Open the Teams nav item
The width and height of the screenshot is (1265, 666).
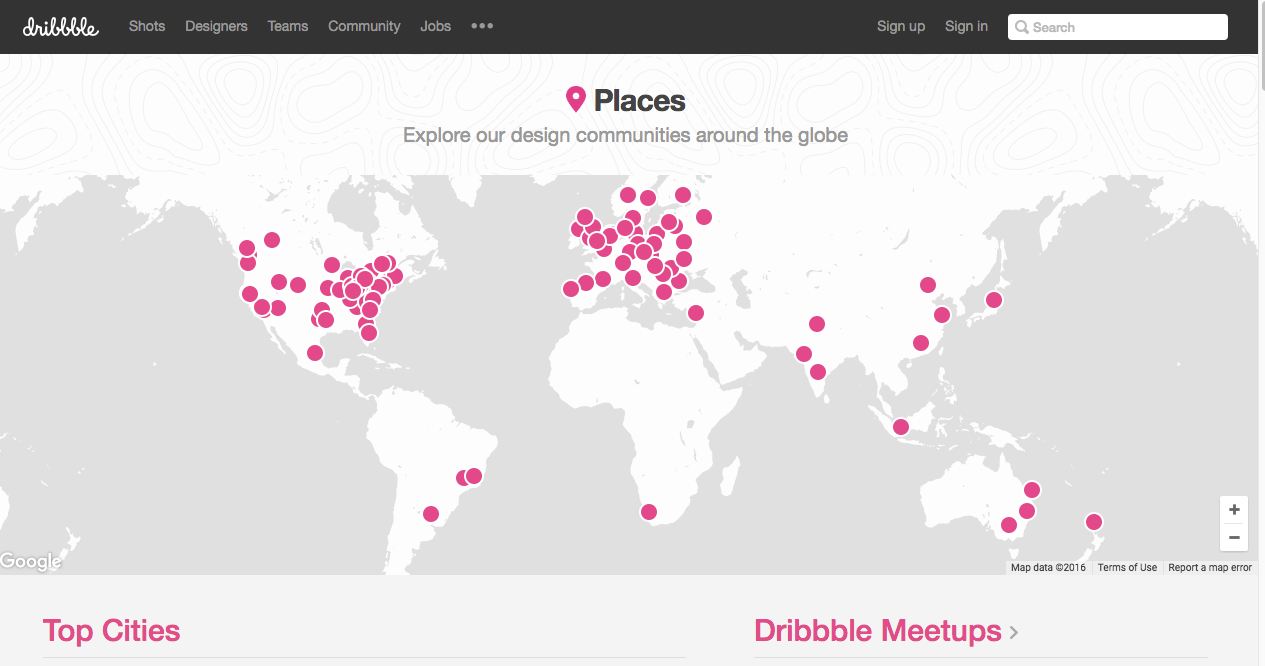pos(288,26)
